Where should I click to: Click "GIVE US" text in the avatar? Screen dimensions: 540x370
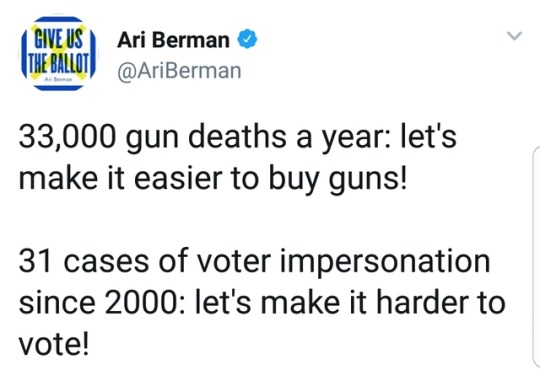click(x=59, y=38)
